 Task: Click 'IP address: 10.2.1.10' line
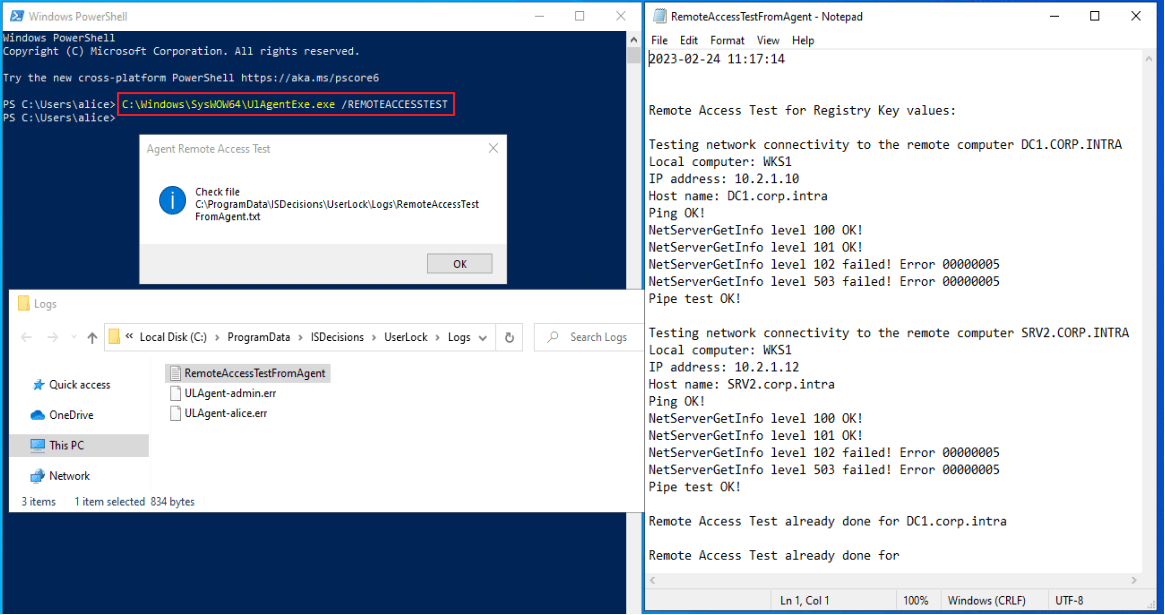click(724, 179)
